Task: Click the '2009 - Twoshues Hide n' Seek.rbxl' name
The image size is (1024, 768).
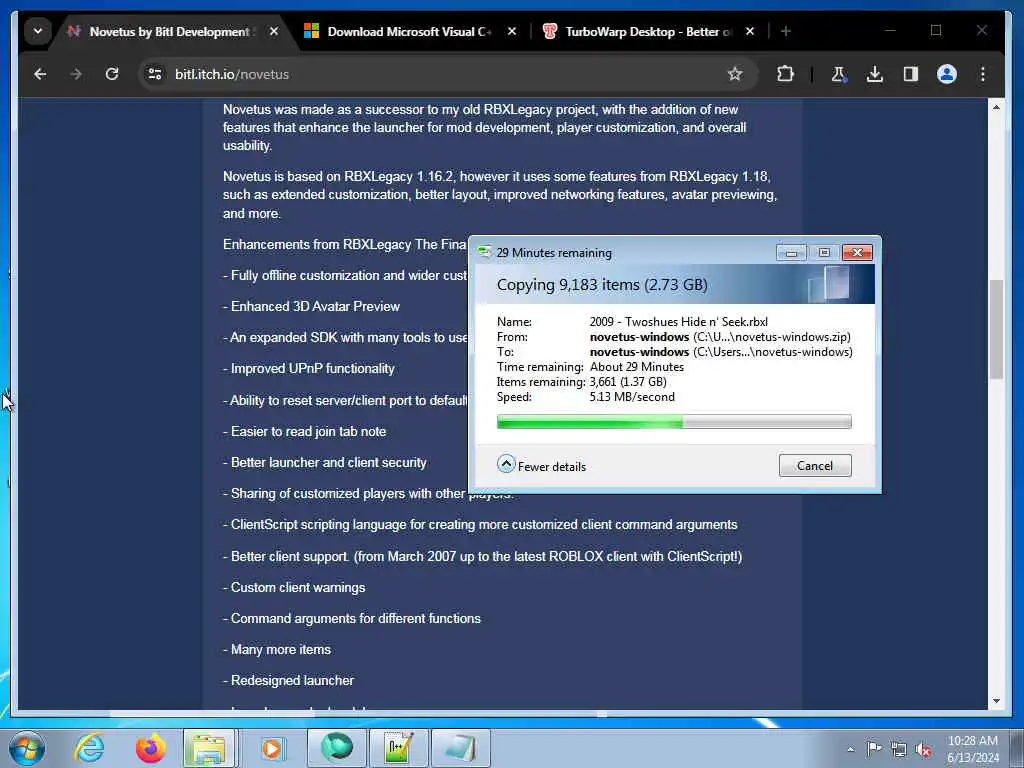Action: pyautogui.click(x=679, y=322)
